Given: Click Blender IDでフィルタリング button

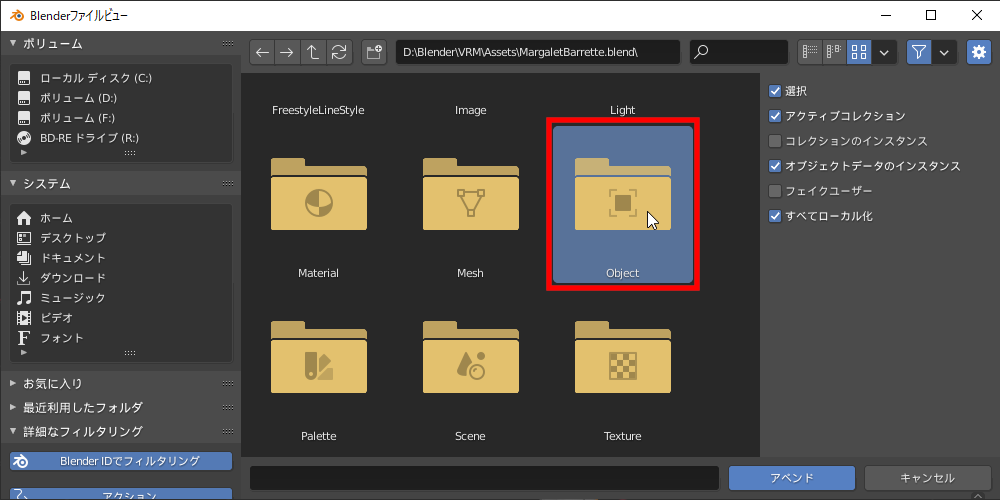Looking at the screenshot, I should (x=121, y=460).
